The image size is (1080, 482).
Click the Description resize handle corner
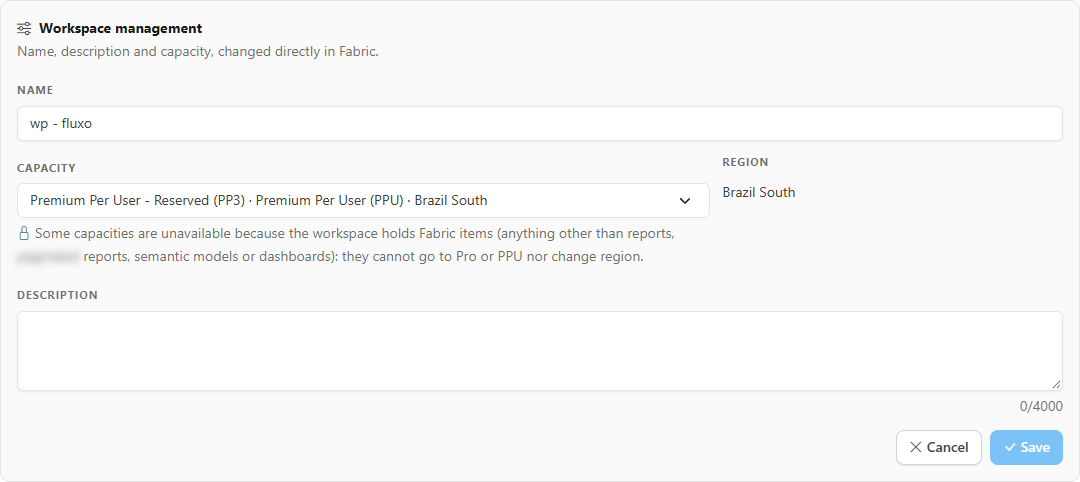(x=1057, y=385)
